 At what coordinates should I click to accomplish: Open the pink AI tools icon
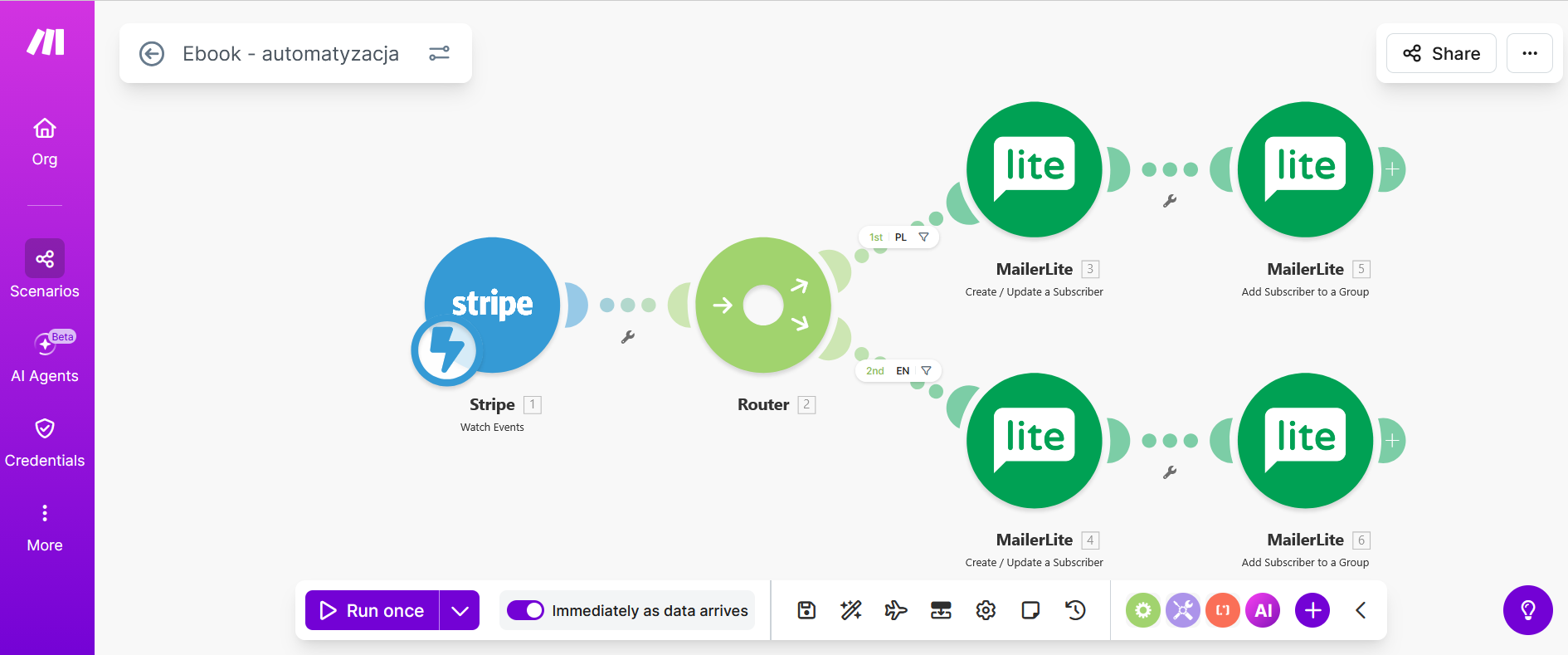click(x=1263, y=610)
